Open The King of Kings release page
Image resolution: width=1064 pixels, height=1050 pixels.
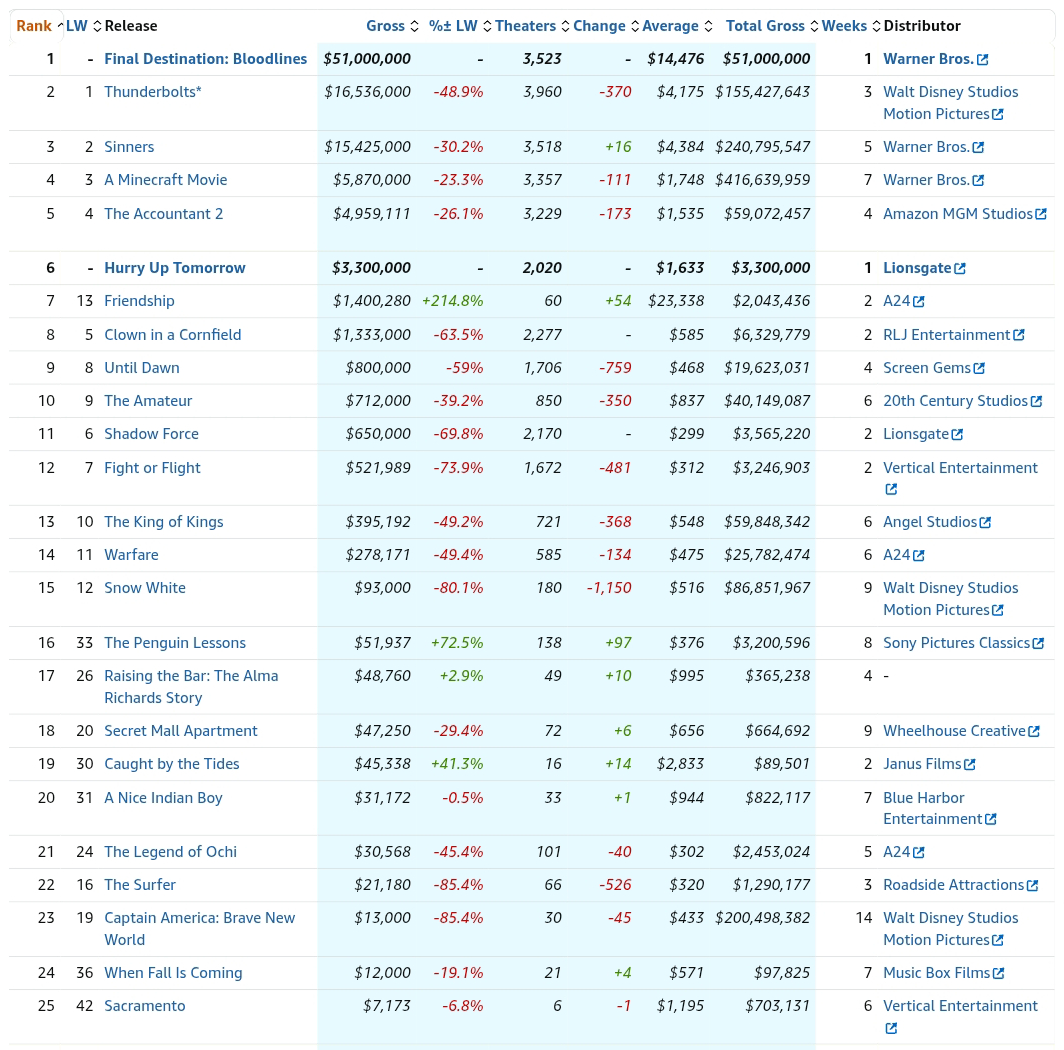(x=164, y=522)
